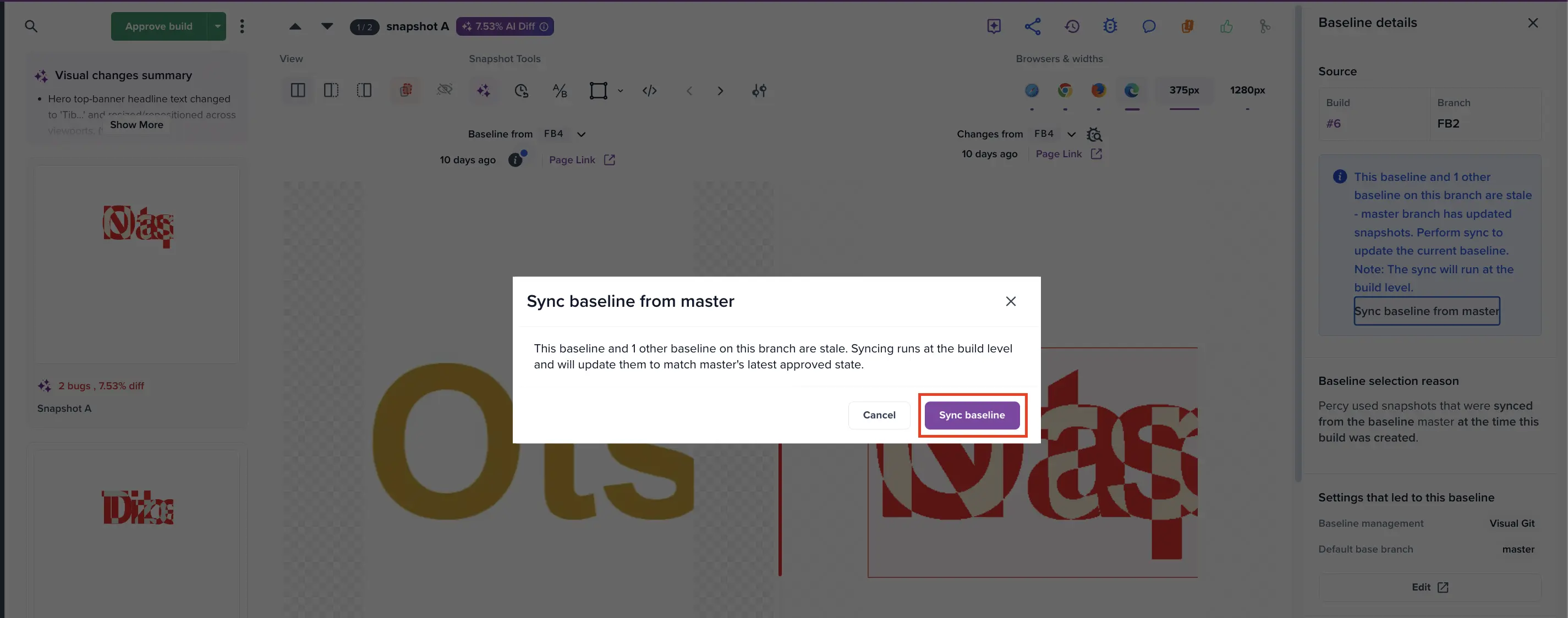Click the bug inspect magnifier icon
The width and height of the screenshot is (1568, 618).
[1094, 134]
